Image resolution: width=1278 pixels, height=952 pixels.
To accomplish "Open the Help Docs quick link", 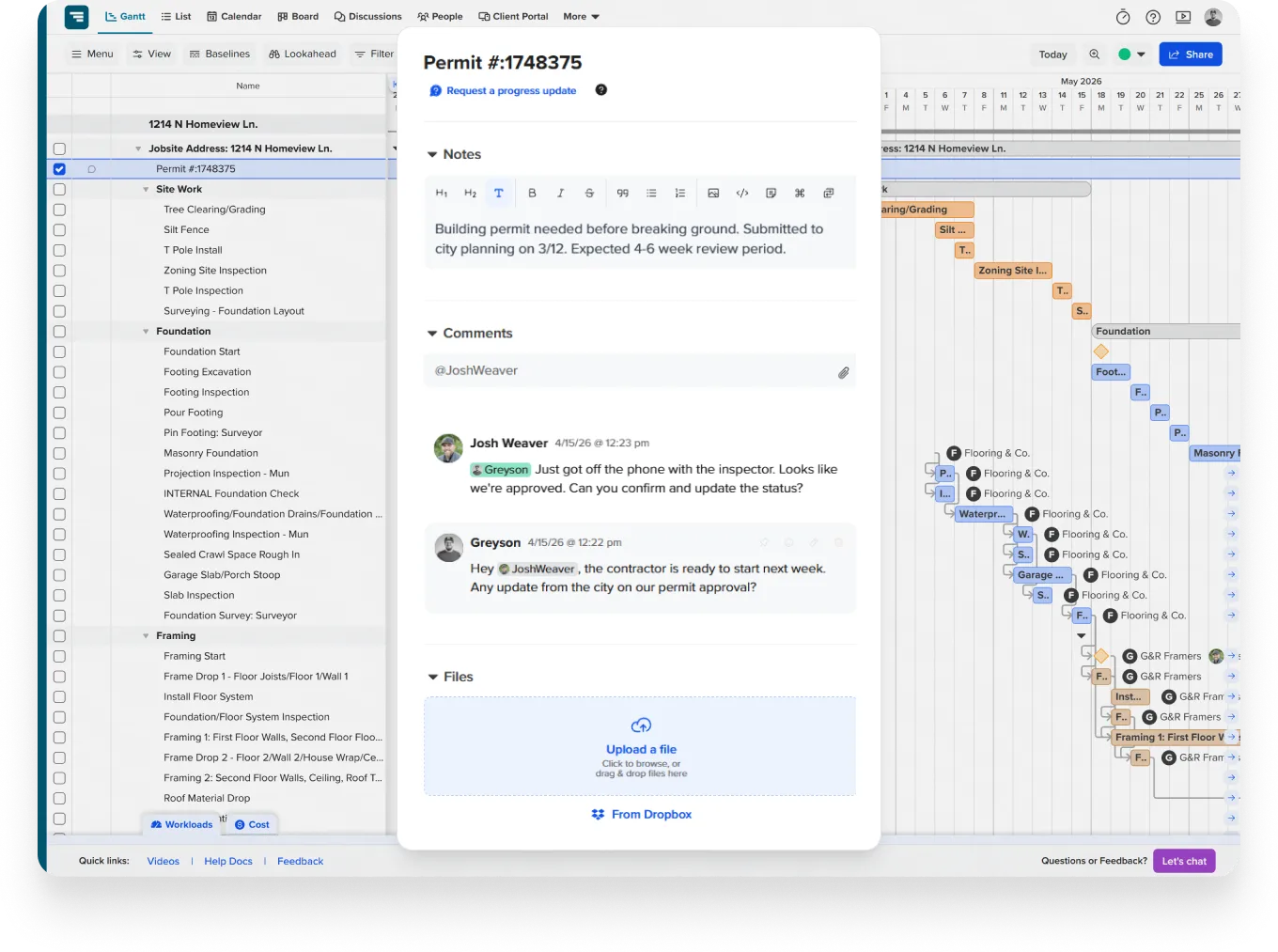I will click(228, 862).
